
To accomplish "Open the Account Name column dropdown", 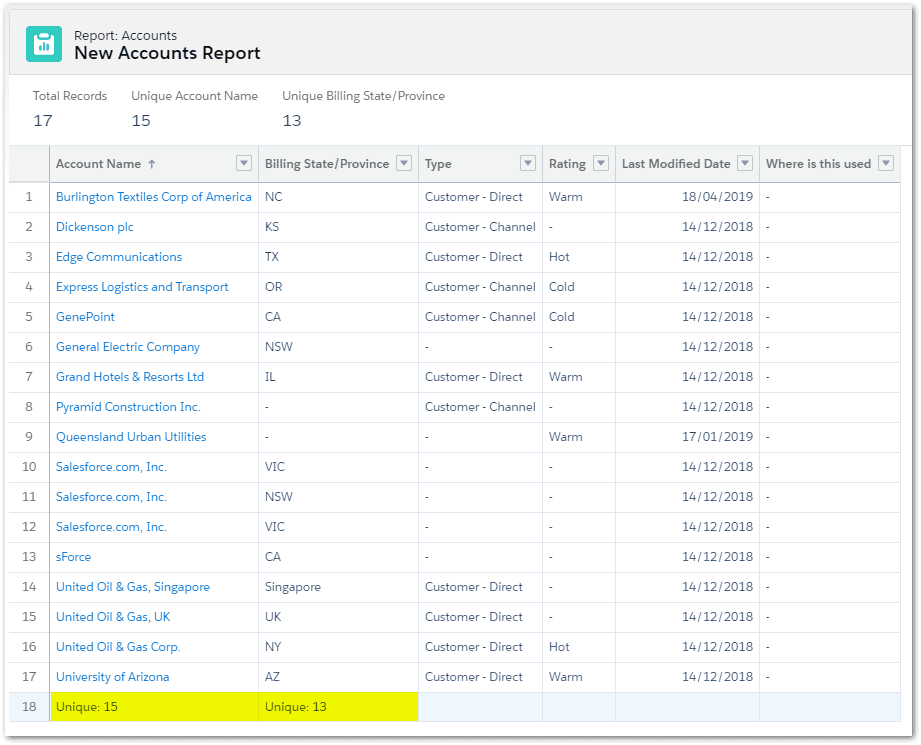I will [x=244, y=163].
